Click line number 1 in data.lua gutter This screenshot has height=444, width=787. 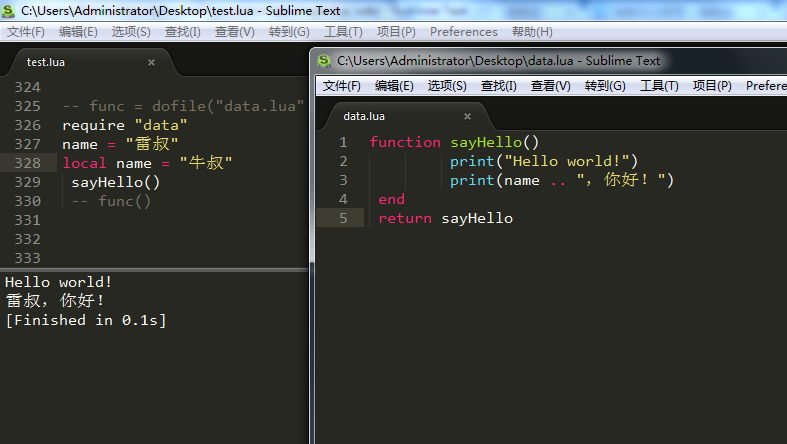[343, 142]
